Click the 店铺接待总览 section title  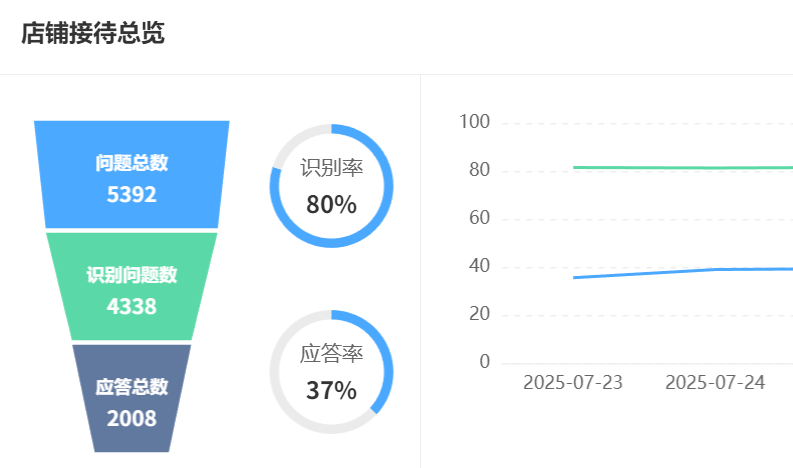(93, 33)
